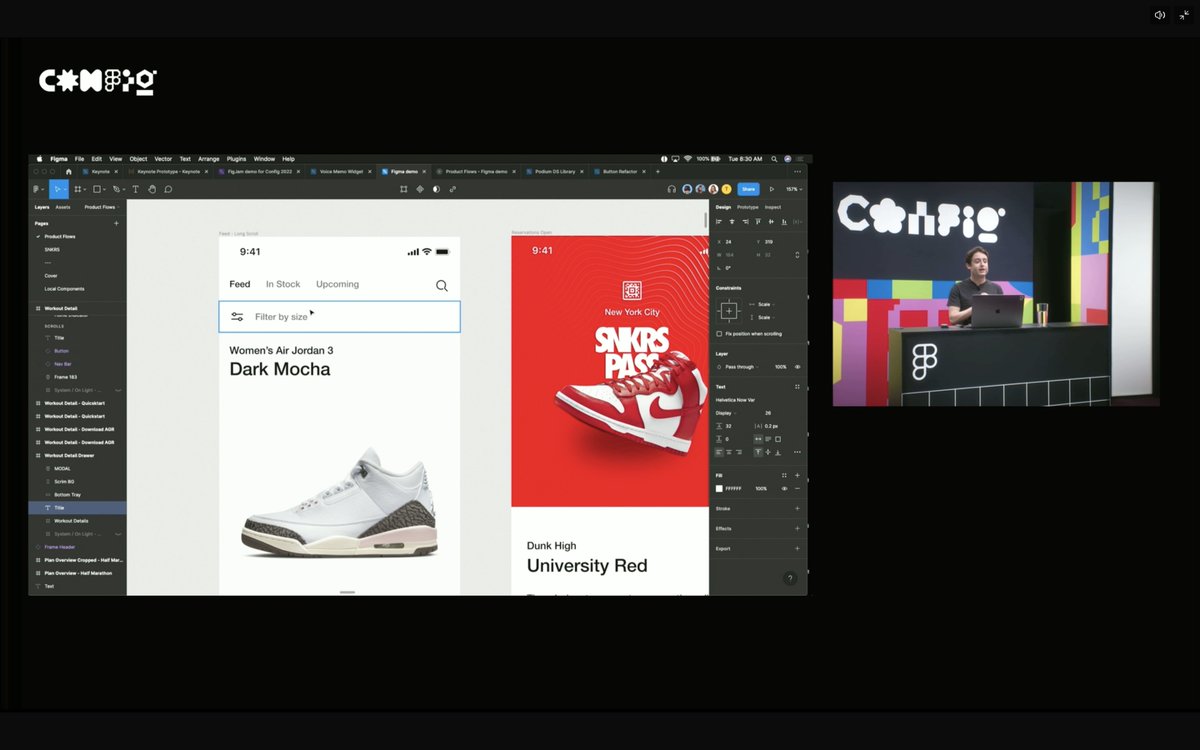1200x750 pixels.
Task: Click align top icon in Design panel
Action: pyautogui.click(x=758, y=221)
